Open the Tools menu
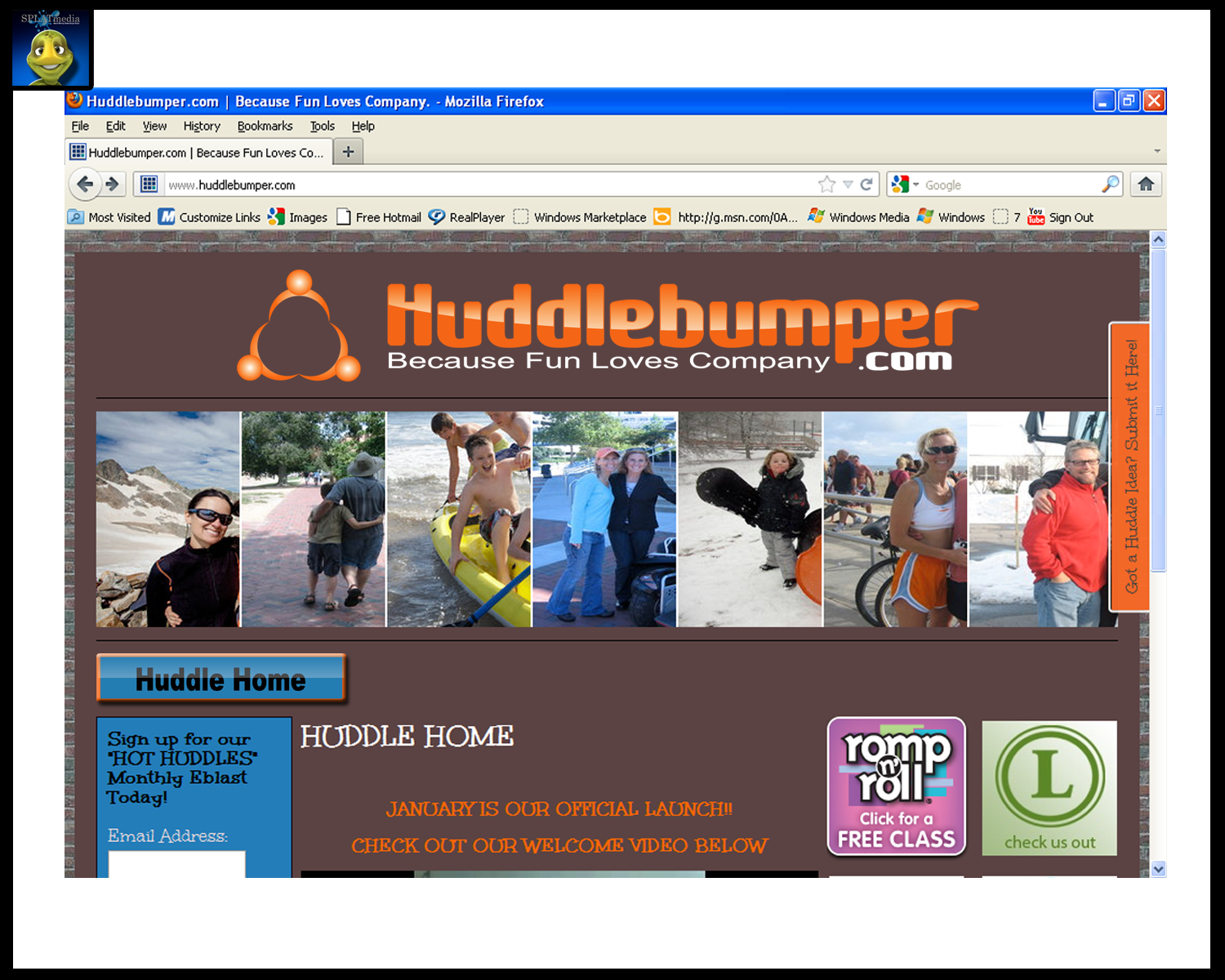The image size is (1225, 980). click(322, 126)
